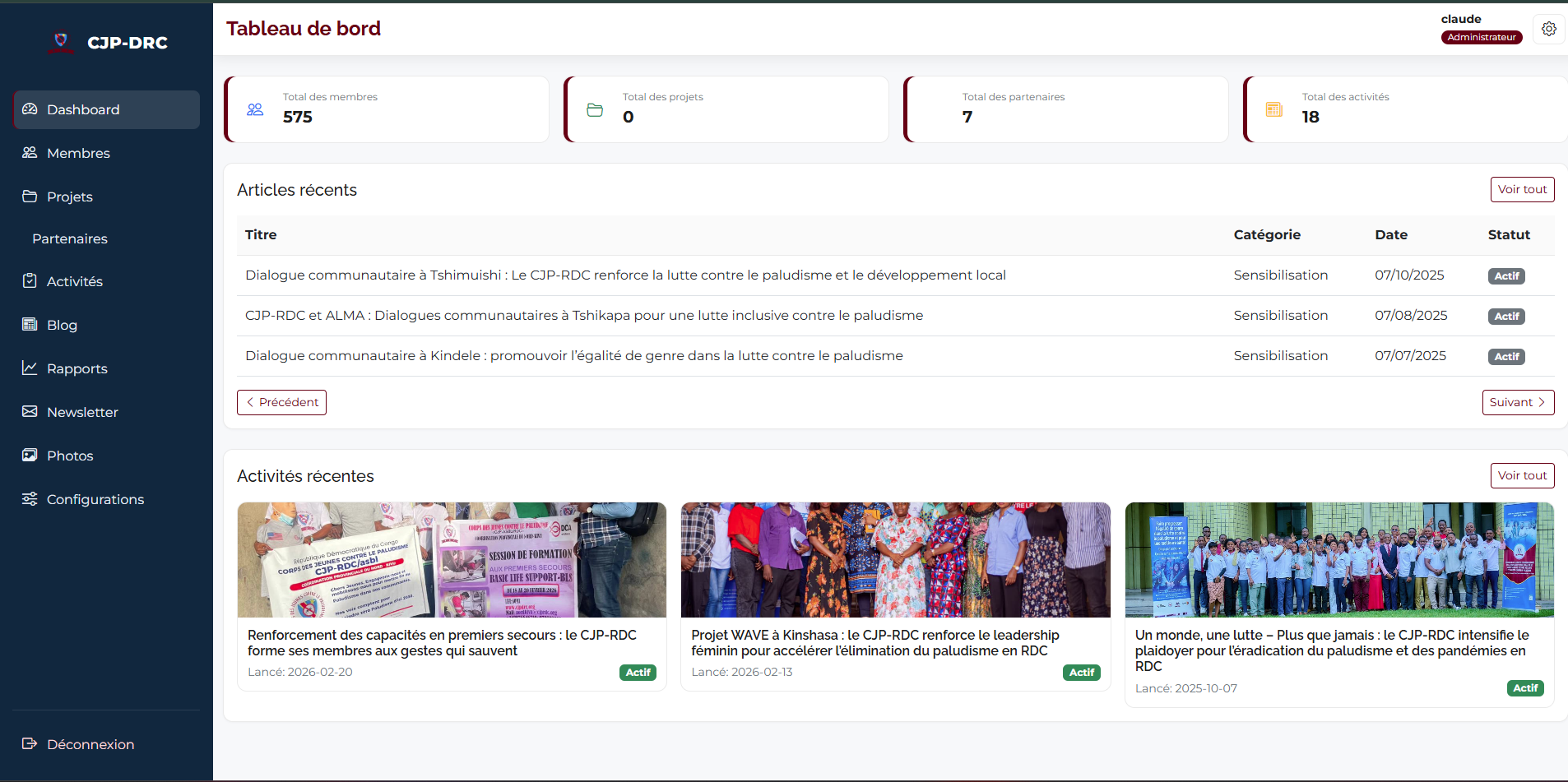This screenshot has height=782, width=1568.
Task: Click the Actif badge for the 07/10/2025 article
Action: tap(1506, 276)
